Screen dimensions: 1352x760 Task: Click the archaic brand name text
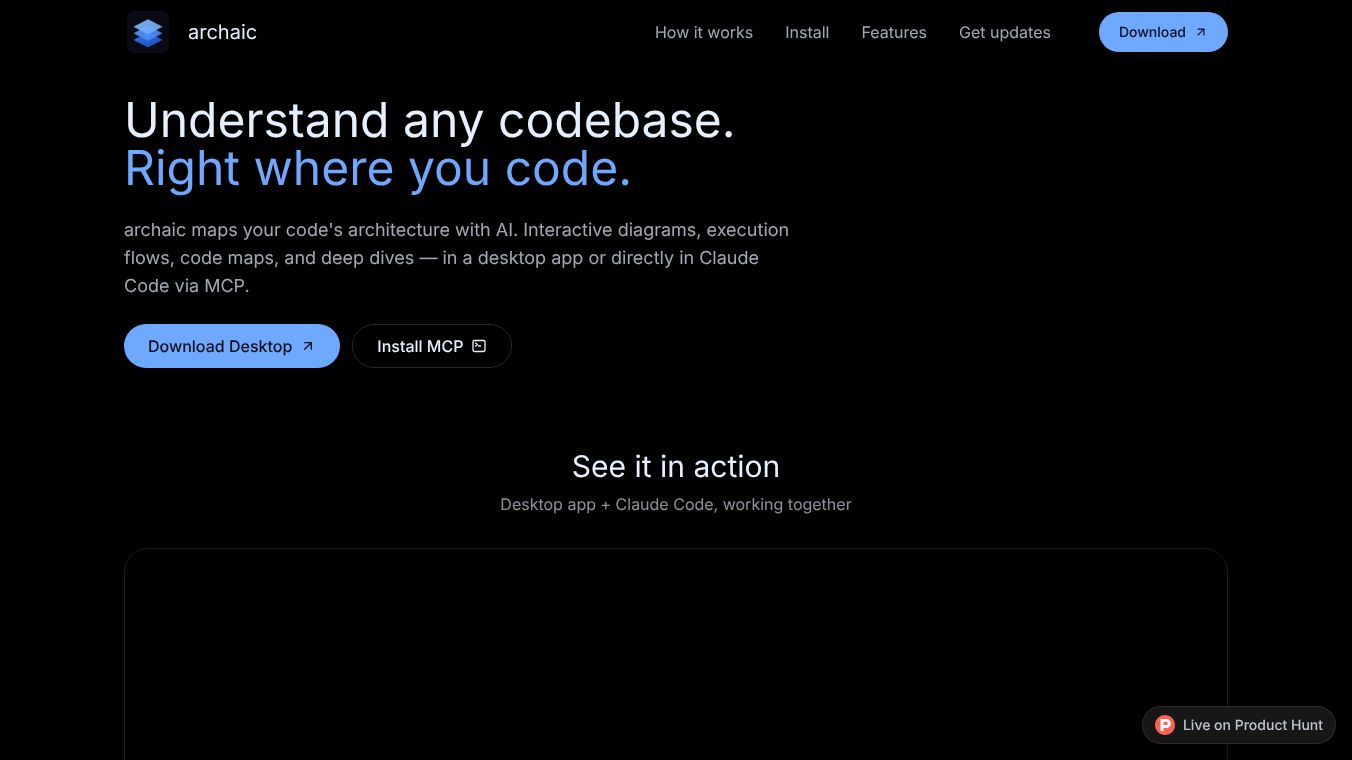[x=222, y=32]
